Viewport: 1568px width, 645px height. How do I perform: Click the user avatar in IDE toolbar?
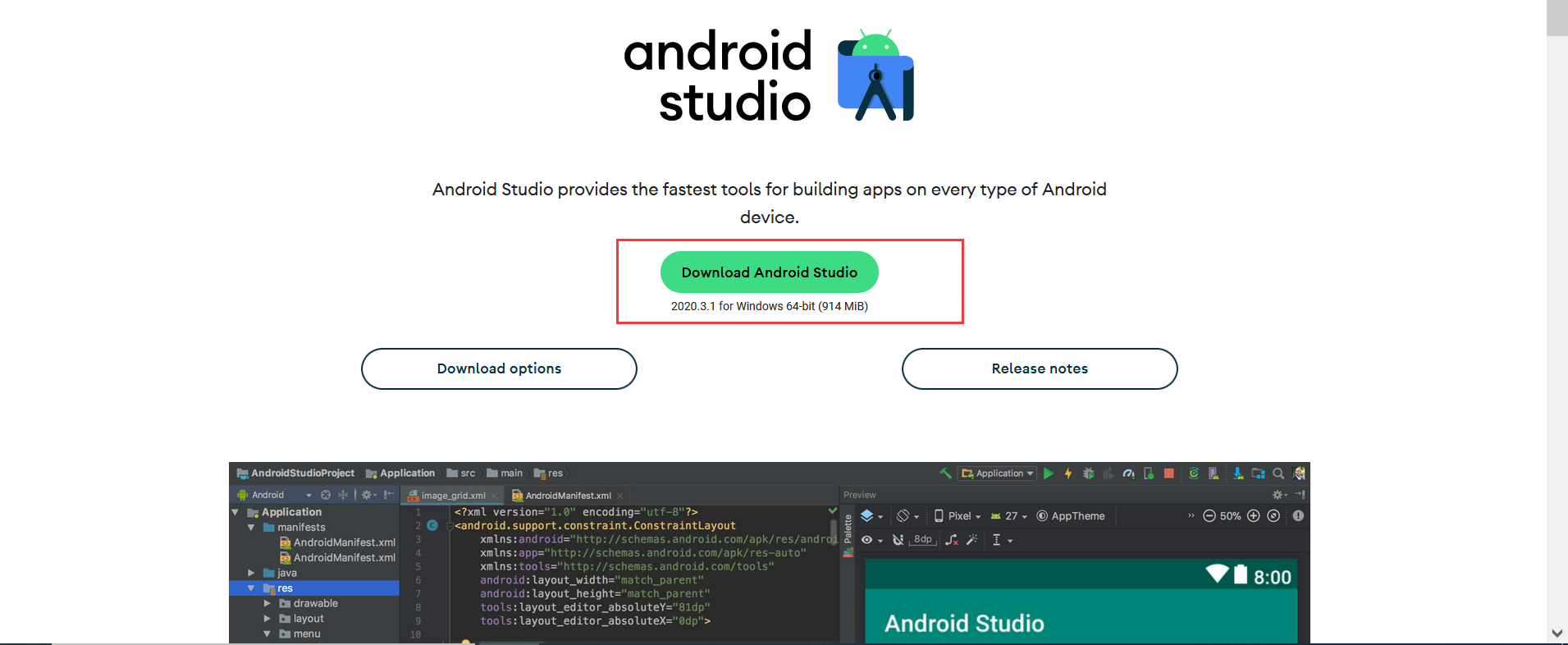1299,473
